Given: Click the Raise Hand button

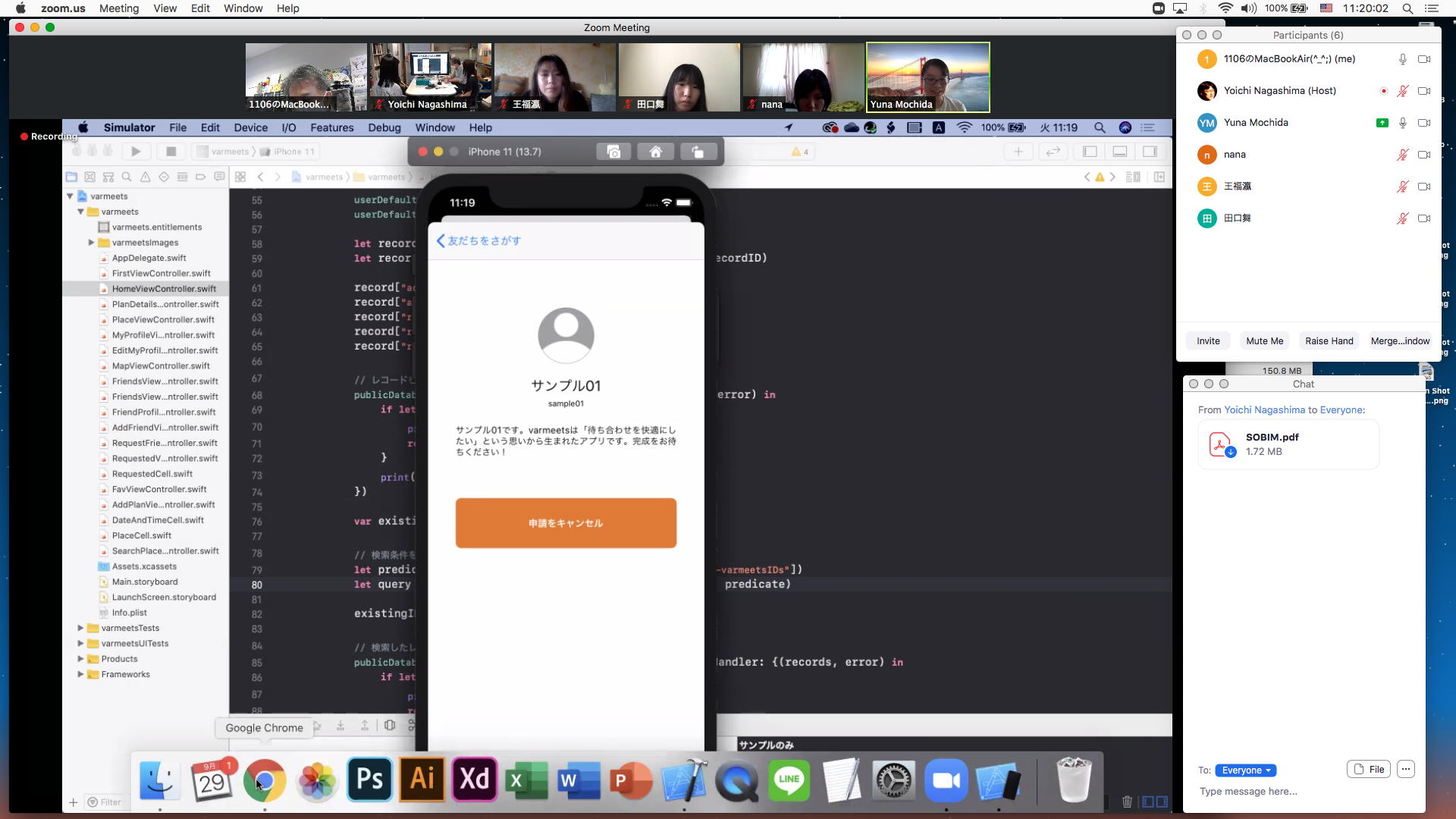Looking at the screenshot, I should click(x=1329, y=340).
